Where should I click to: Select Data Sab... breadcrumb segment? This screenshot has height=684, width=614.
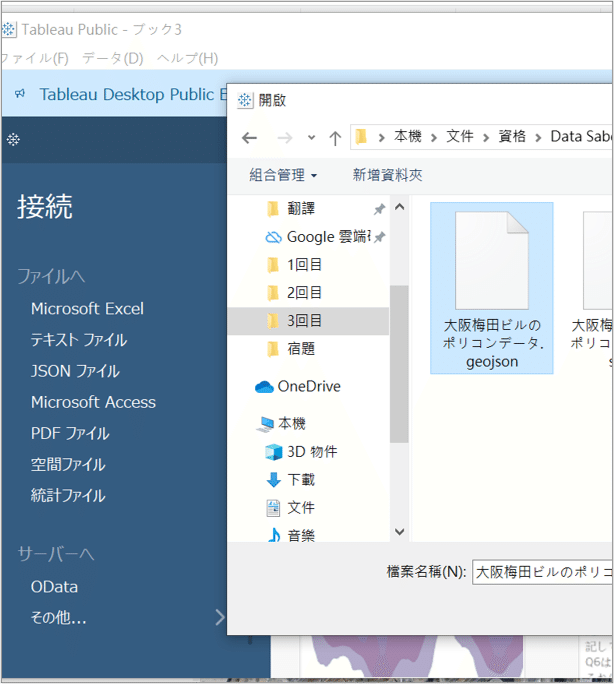[581, 137]
